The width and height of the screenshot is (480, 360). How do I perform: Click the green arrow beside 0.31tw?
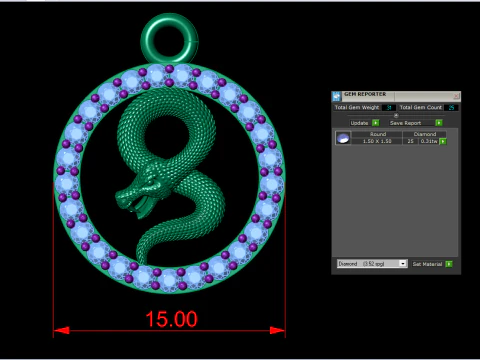(x=443, y=142)
